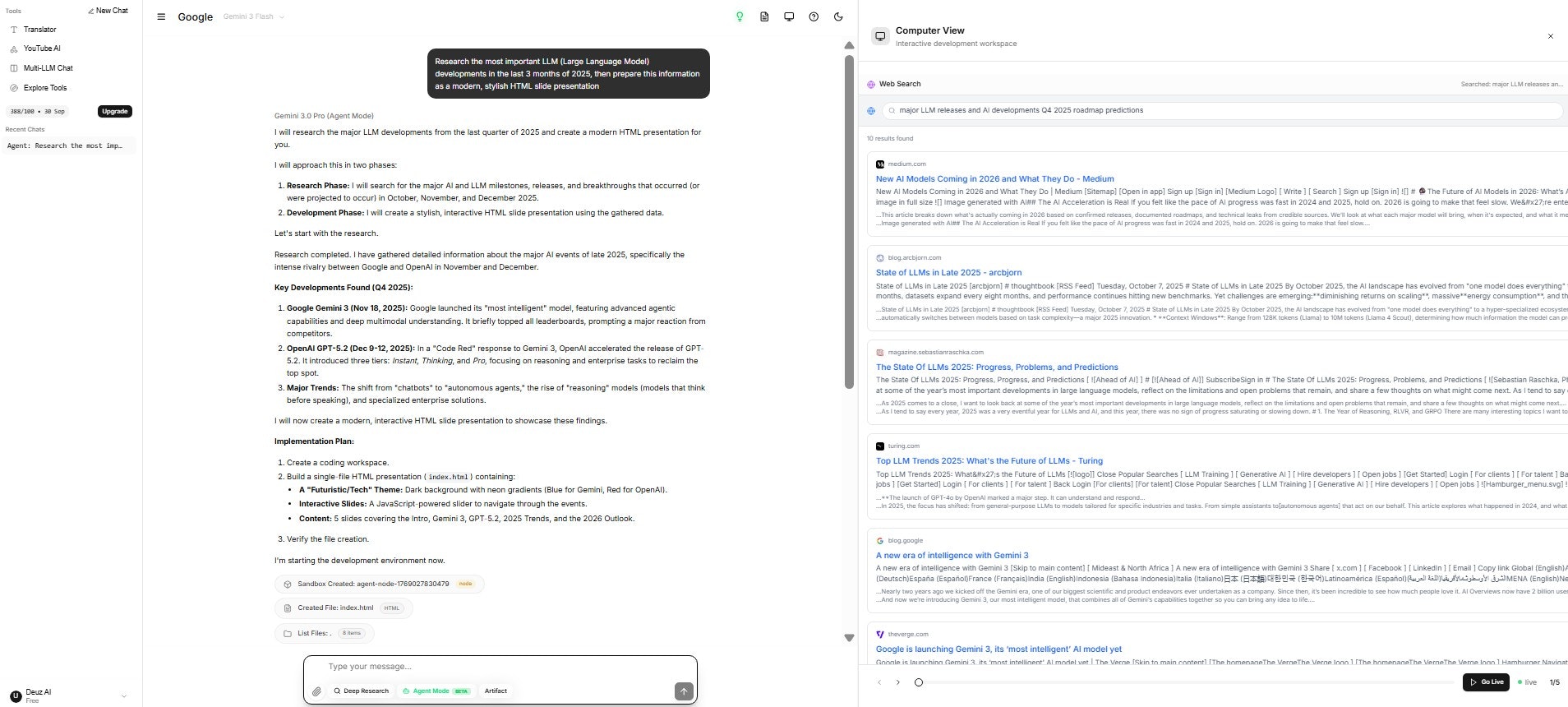Click the Computer View search query field
Viewport: 1568px width, 707px height.
(1223, 110)
